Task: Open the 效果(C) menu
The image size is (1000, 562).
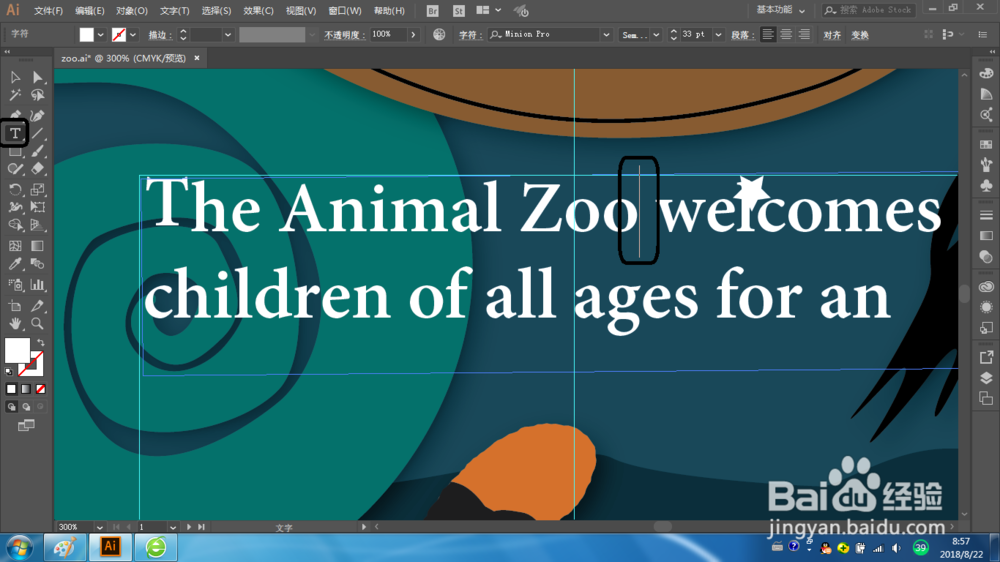Action: 258,11
